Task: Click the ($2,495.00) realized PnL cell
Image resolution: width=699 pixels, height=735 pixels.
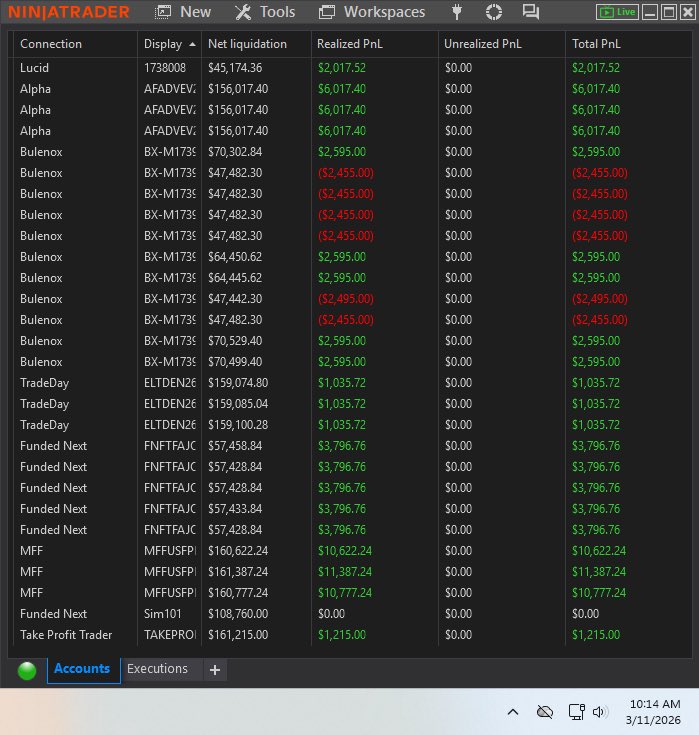Action: point(346,299)
